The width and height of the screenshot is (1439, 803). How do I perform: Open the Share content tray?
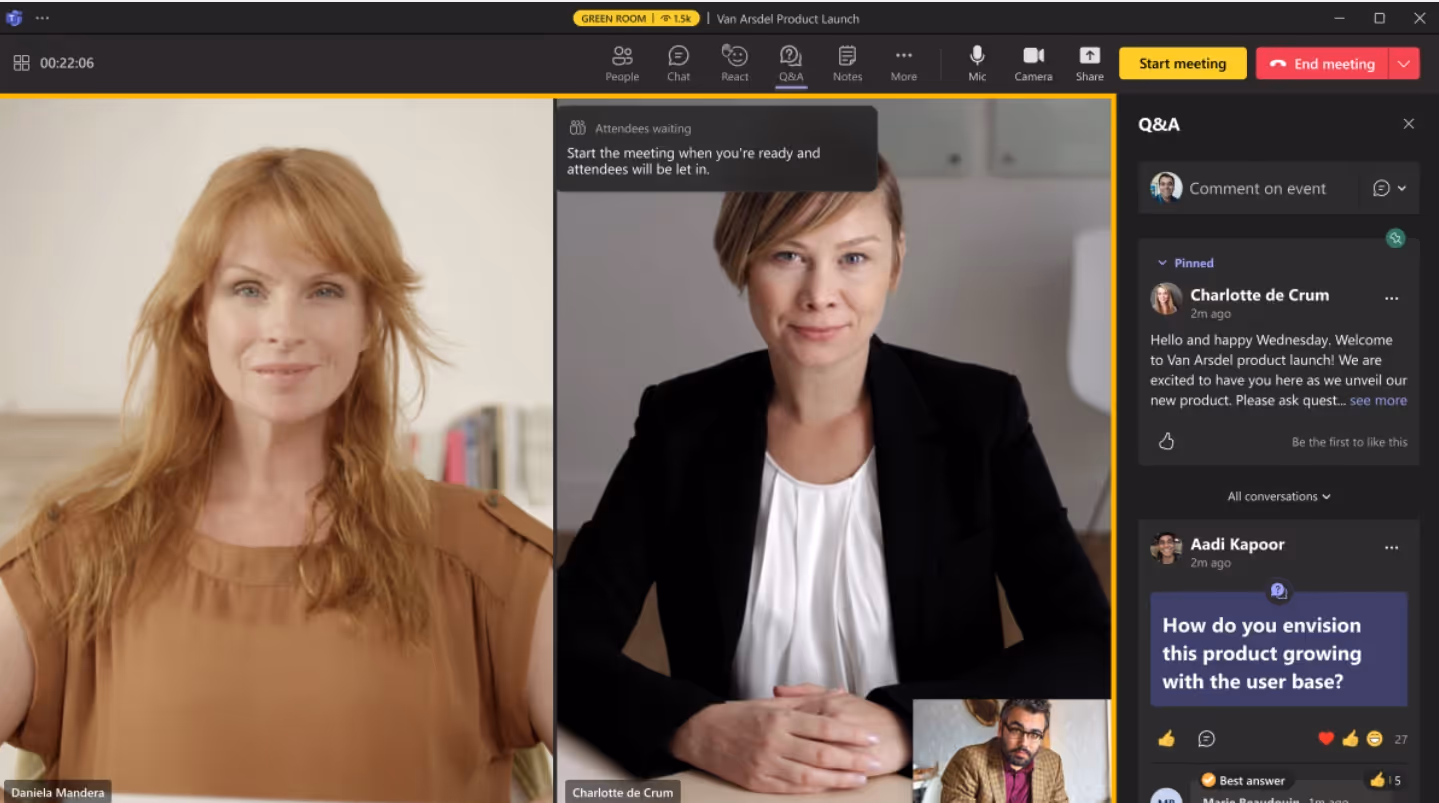click(1090, 63)
